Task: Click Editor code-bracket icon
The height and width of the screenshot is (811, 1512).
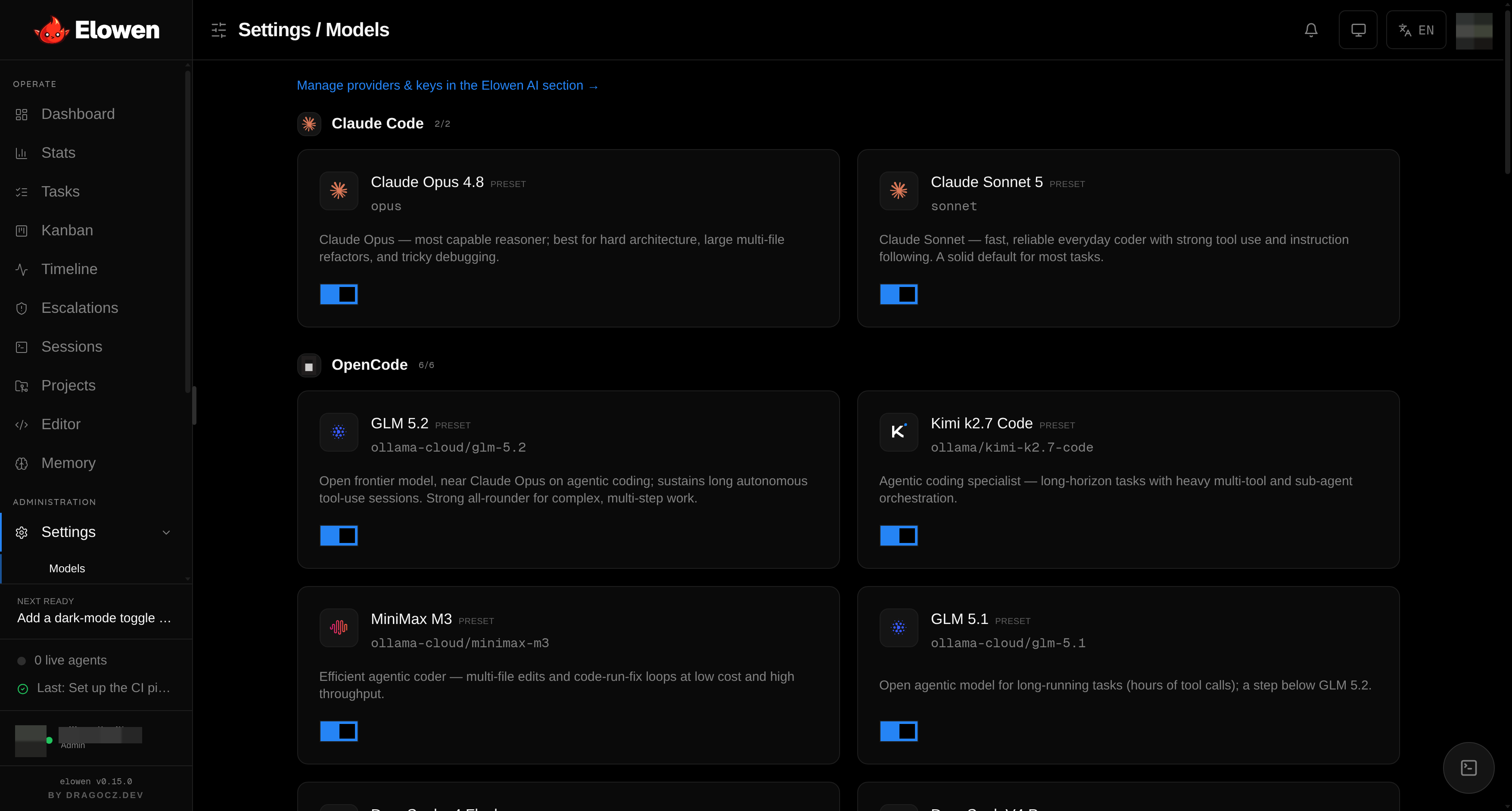Action: click(22, 424)
